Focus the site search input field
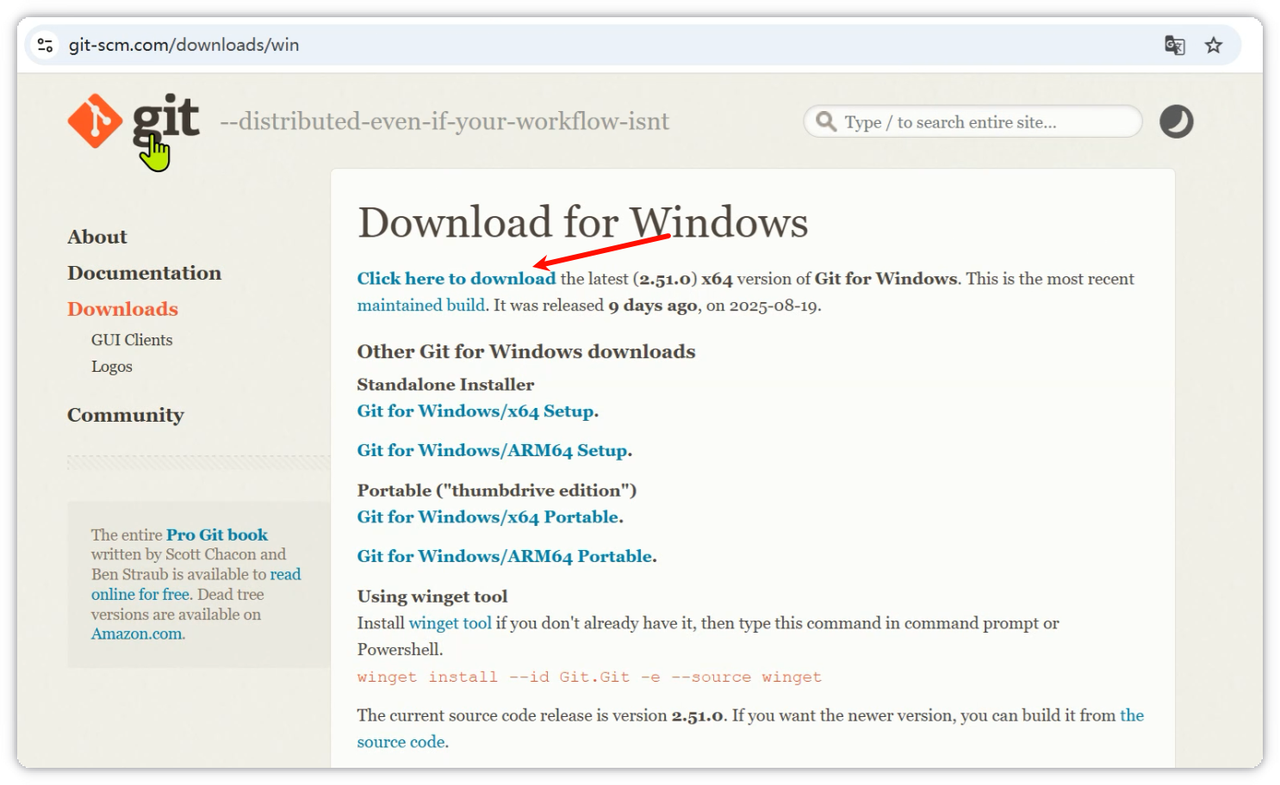The width and height of the screenshot is (1280, 785). (x=985, y=122)
